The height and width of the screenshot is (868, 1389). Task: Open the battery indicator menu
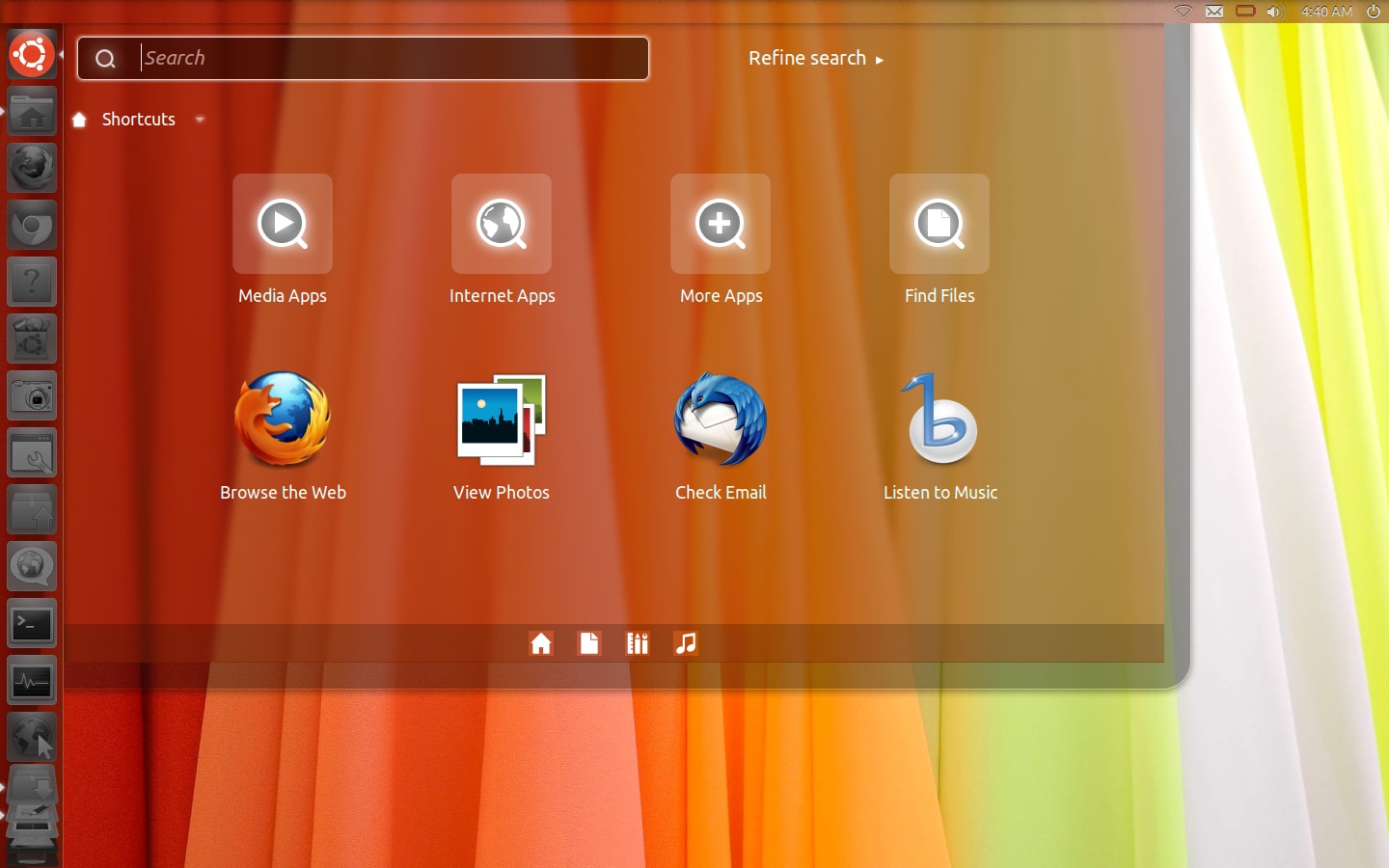click(1245, 12)
